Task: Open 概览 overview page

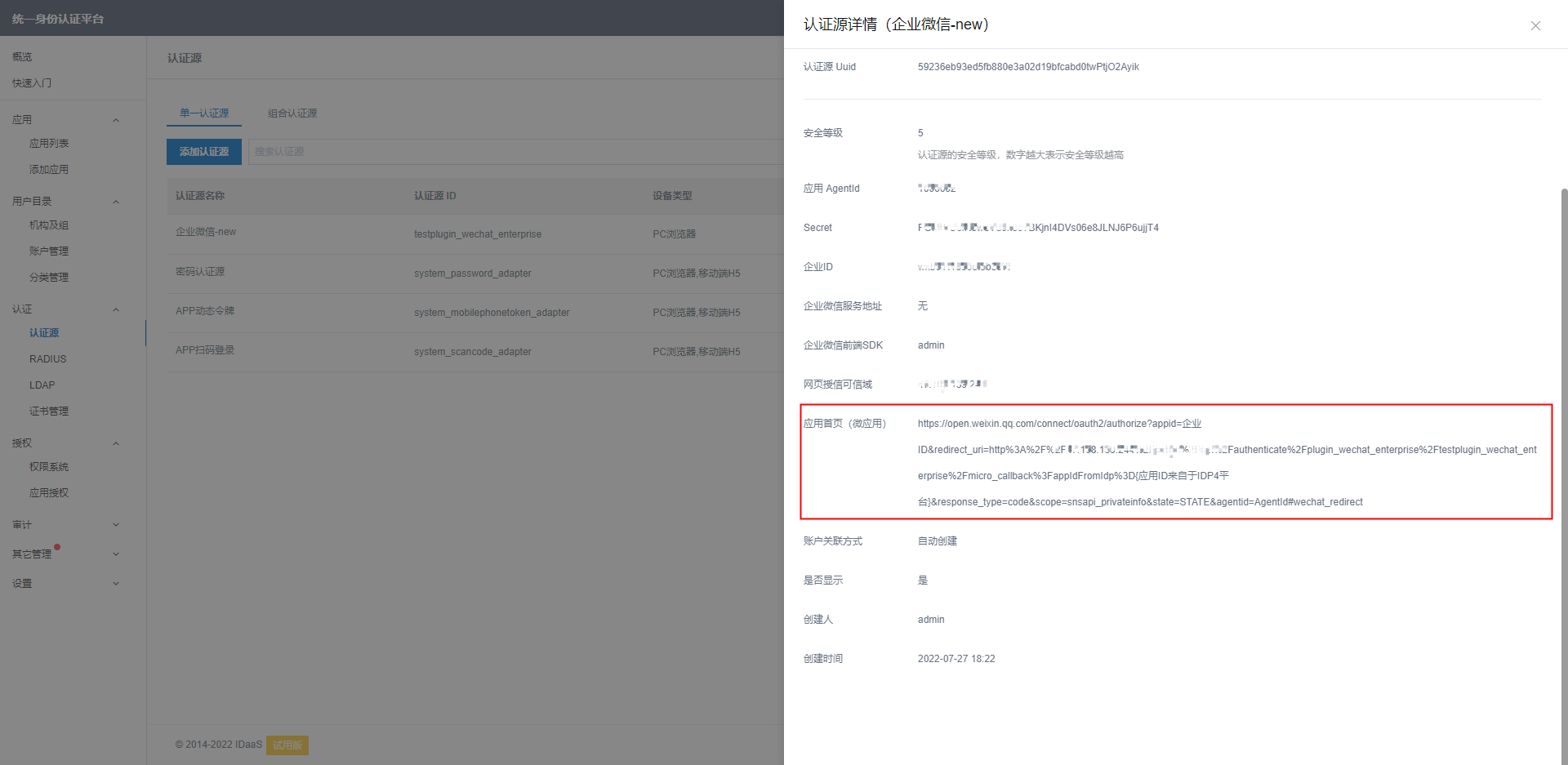Action: coord(22,57)
